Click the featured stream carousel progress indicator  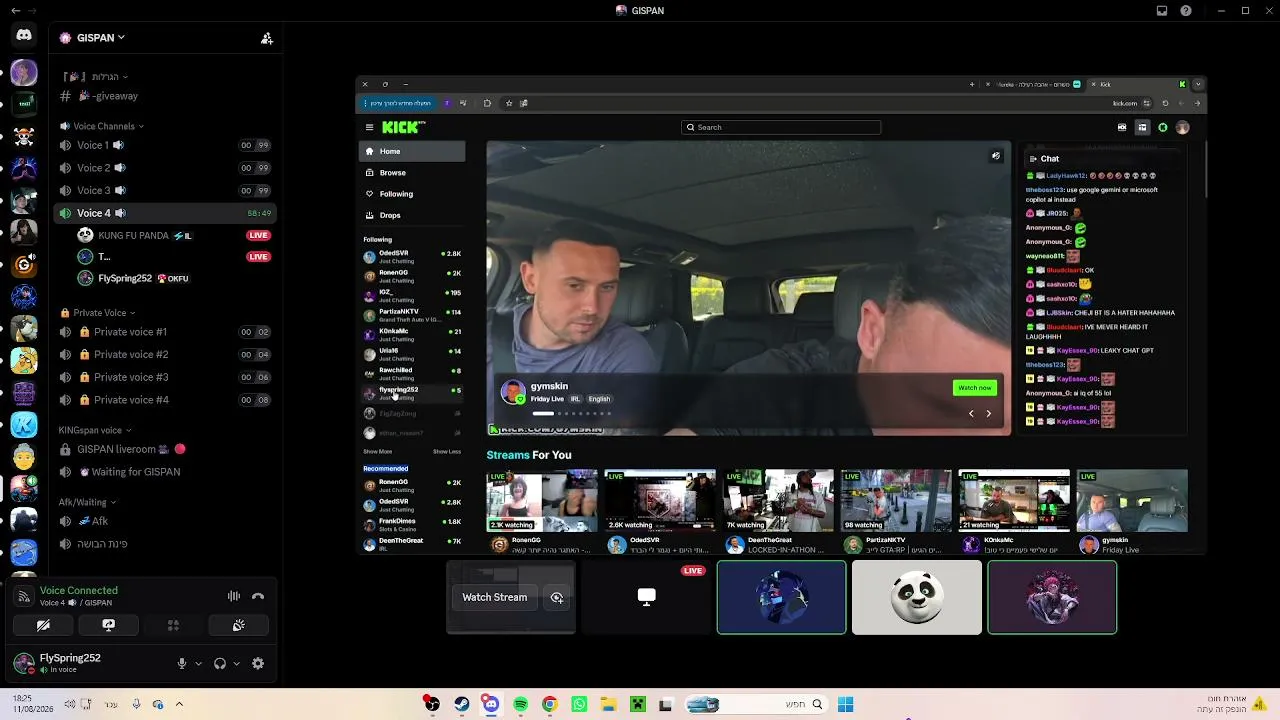tap(571, 413)
